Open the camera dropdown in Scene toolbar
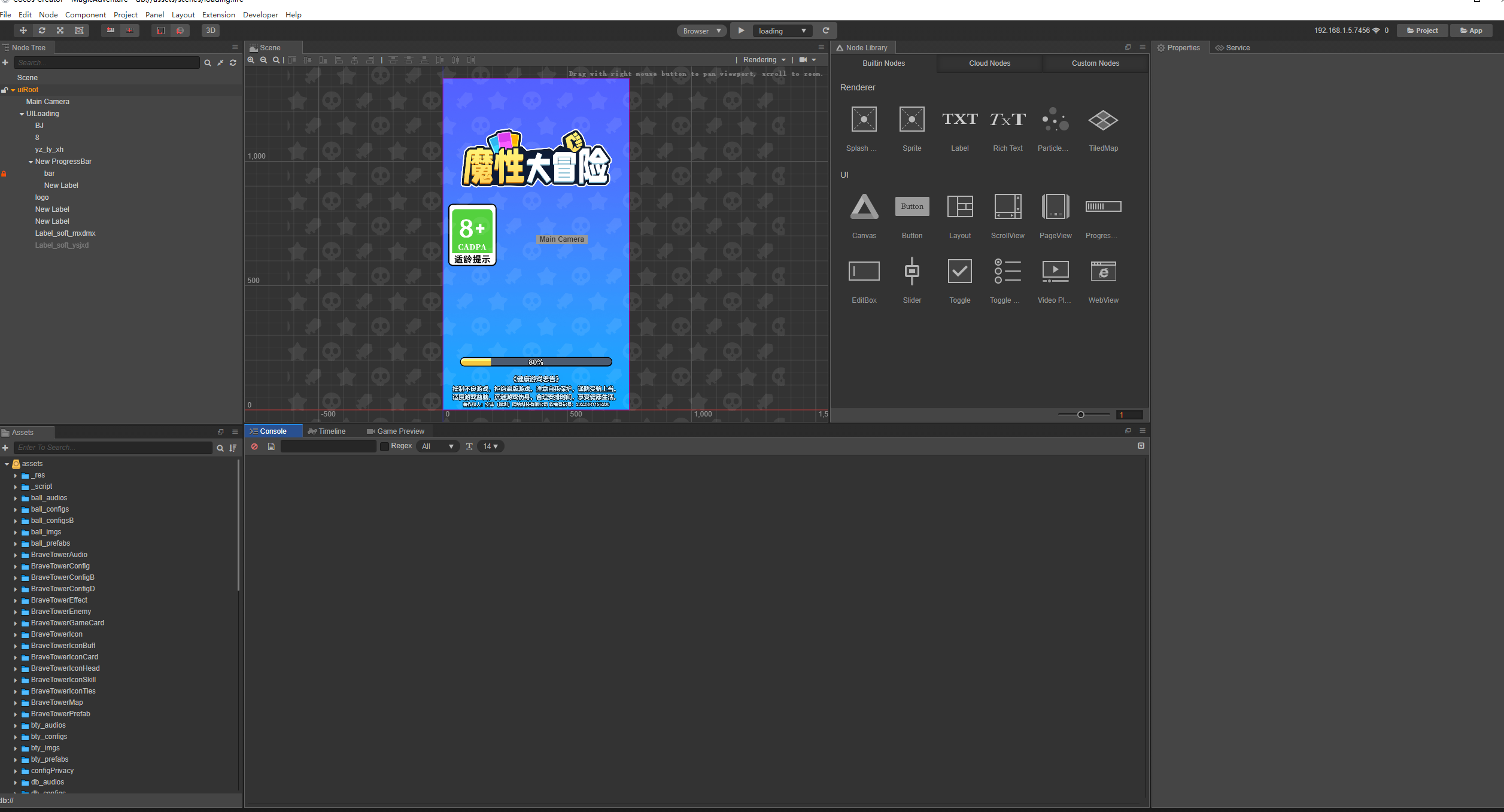Viewport: 1504px width, 812px height. tap(807, 60)
